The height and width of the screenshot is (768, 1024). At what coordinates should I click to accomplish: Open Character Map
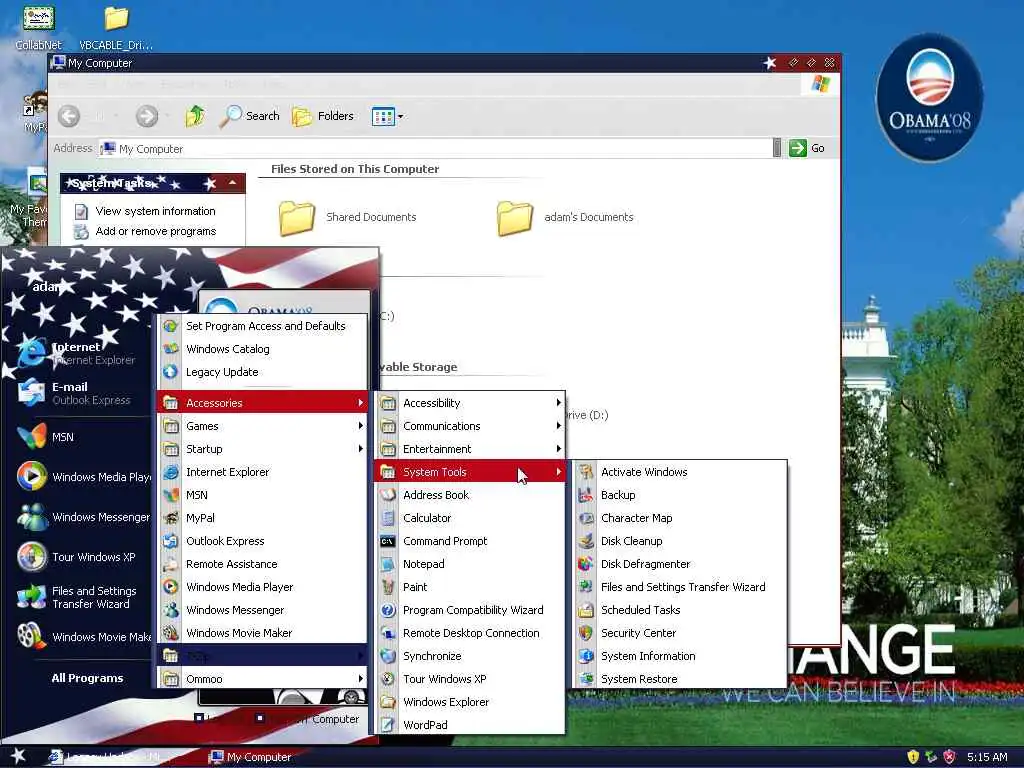679,518
